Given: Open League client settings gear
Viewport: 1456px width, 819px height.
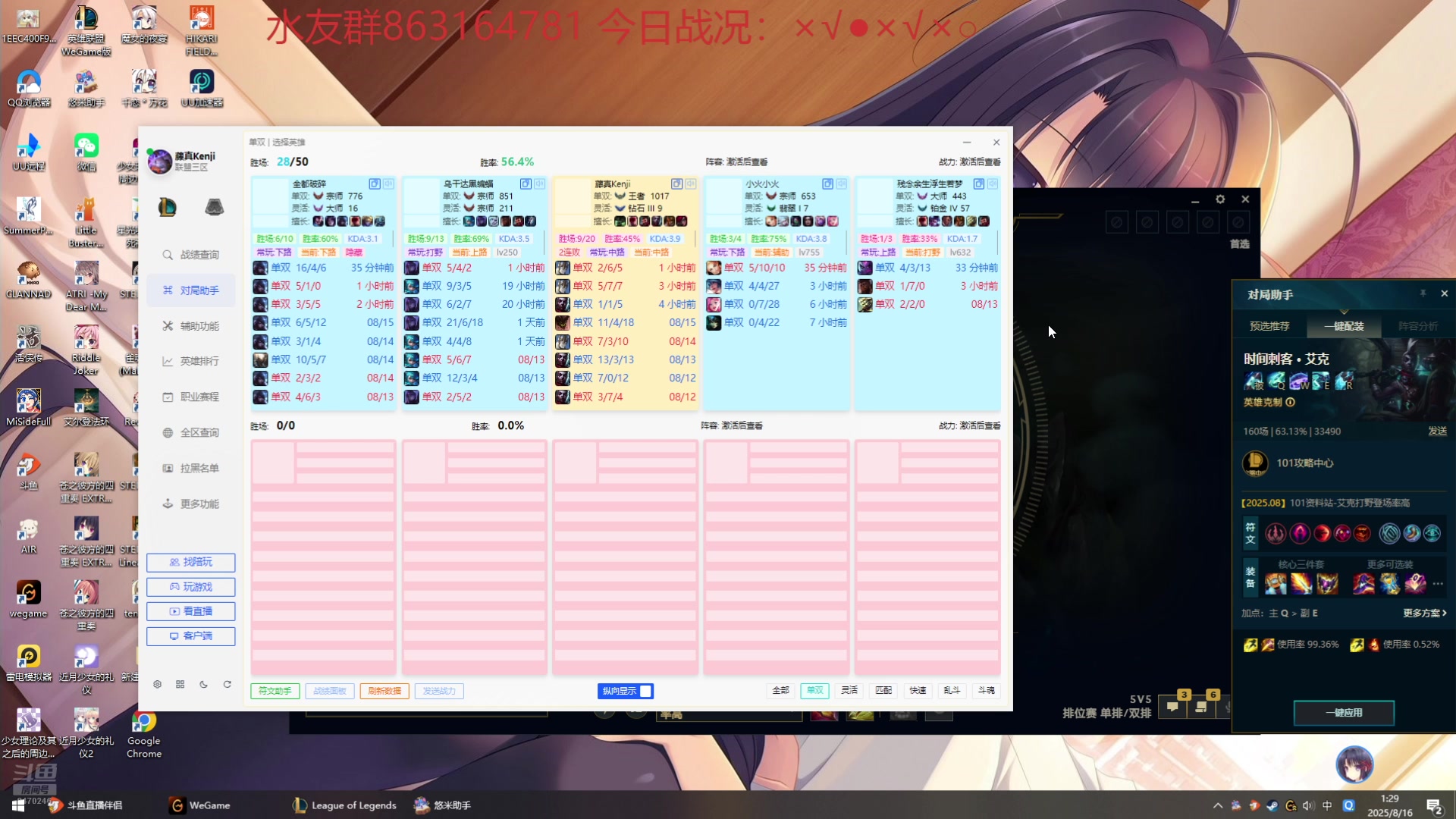Looking at the screenshot, I should tap(1220, 199).
